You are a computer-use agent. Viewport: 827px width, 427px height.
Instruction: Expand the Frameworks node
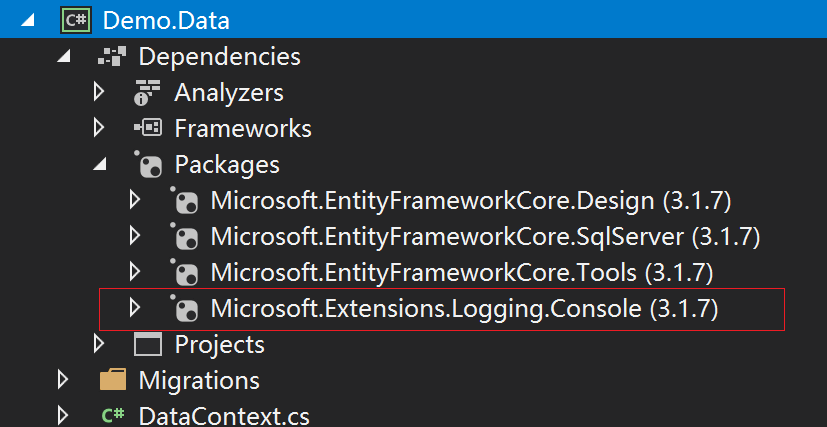point(98,129)
